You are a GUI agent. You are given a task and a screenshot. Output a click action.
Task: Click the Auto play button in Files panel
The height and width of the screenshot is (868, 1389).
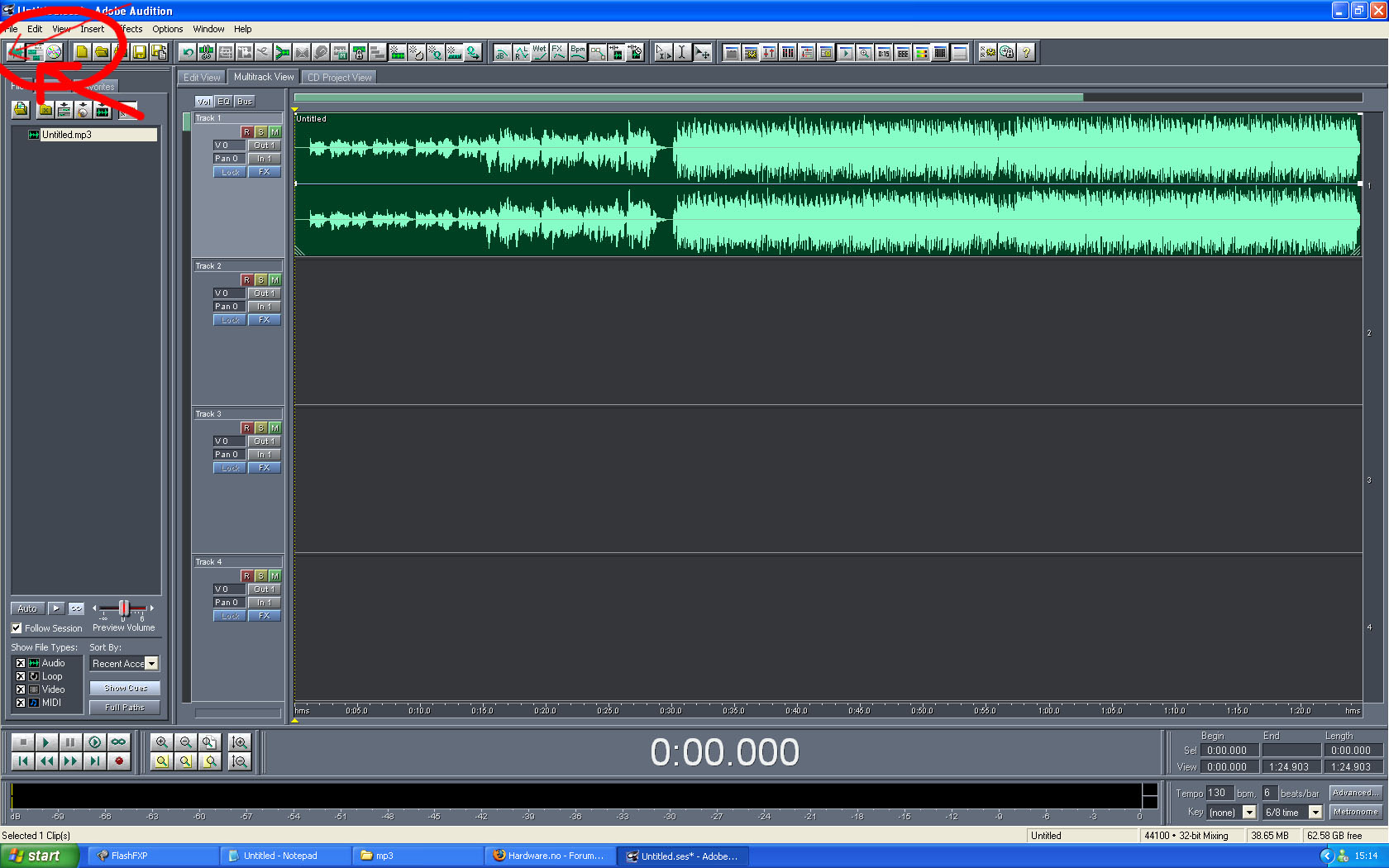point(27,608)
